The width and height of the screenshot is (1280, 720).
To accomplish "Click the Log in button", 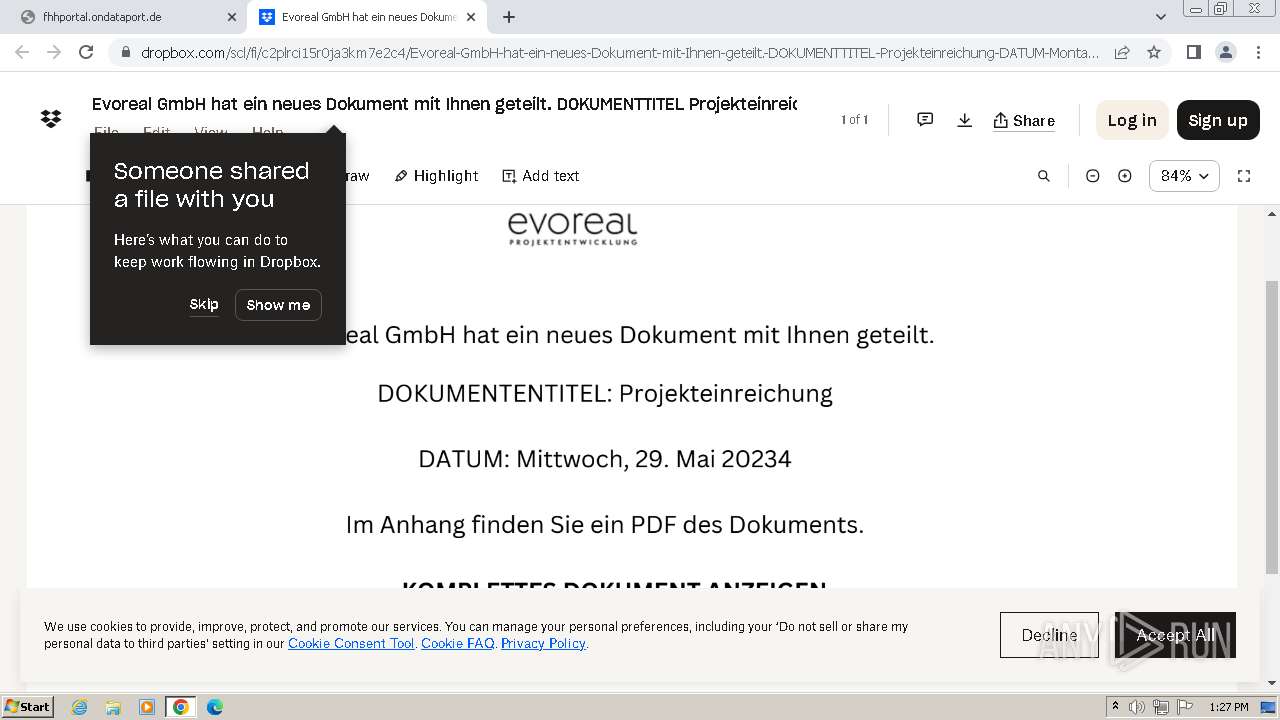I will [x=1132, y=120].
